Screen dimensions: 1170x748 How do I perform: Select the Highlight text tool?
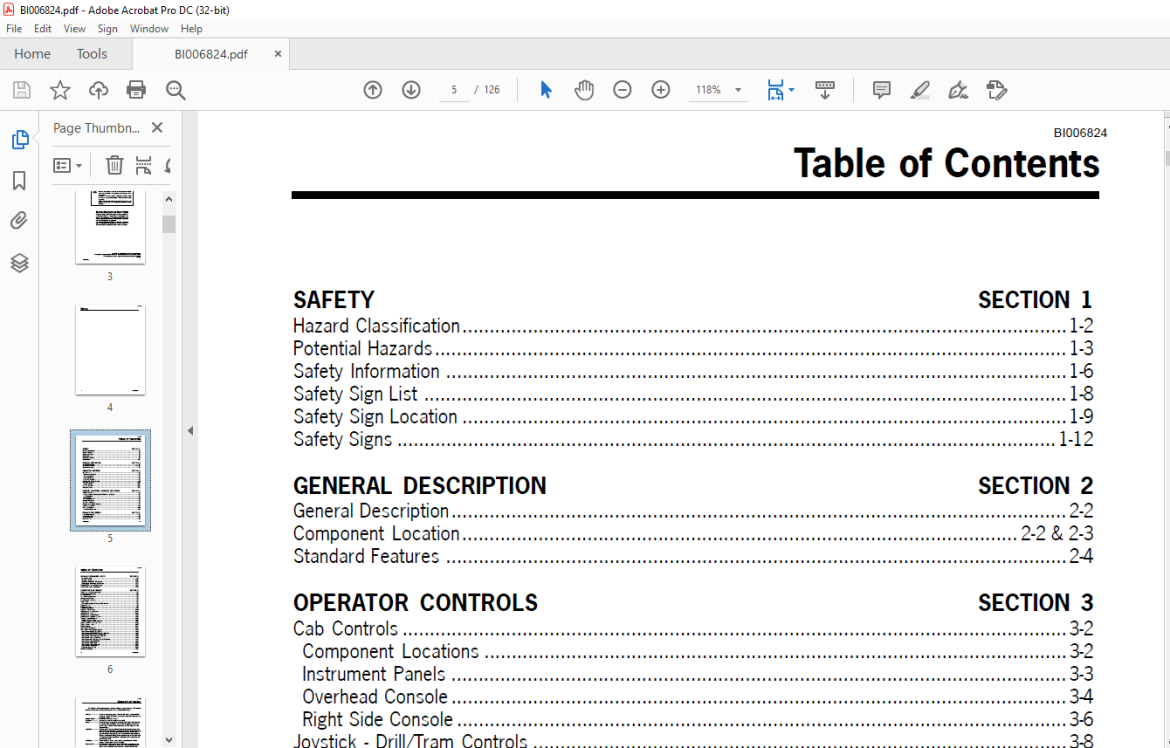pyautogui.click(x=920, y=90)
